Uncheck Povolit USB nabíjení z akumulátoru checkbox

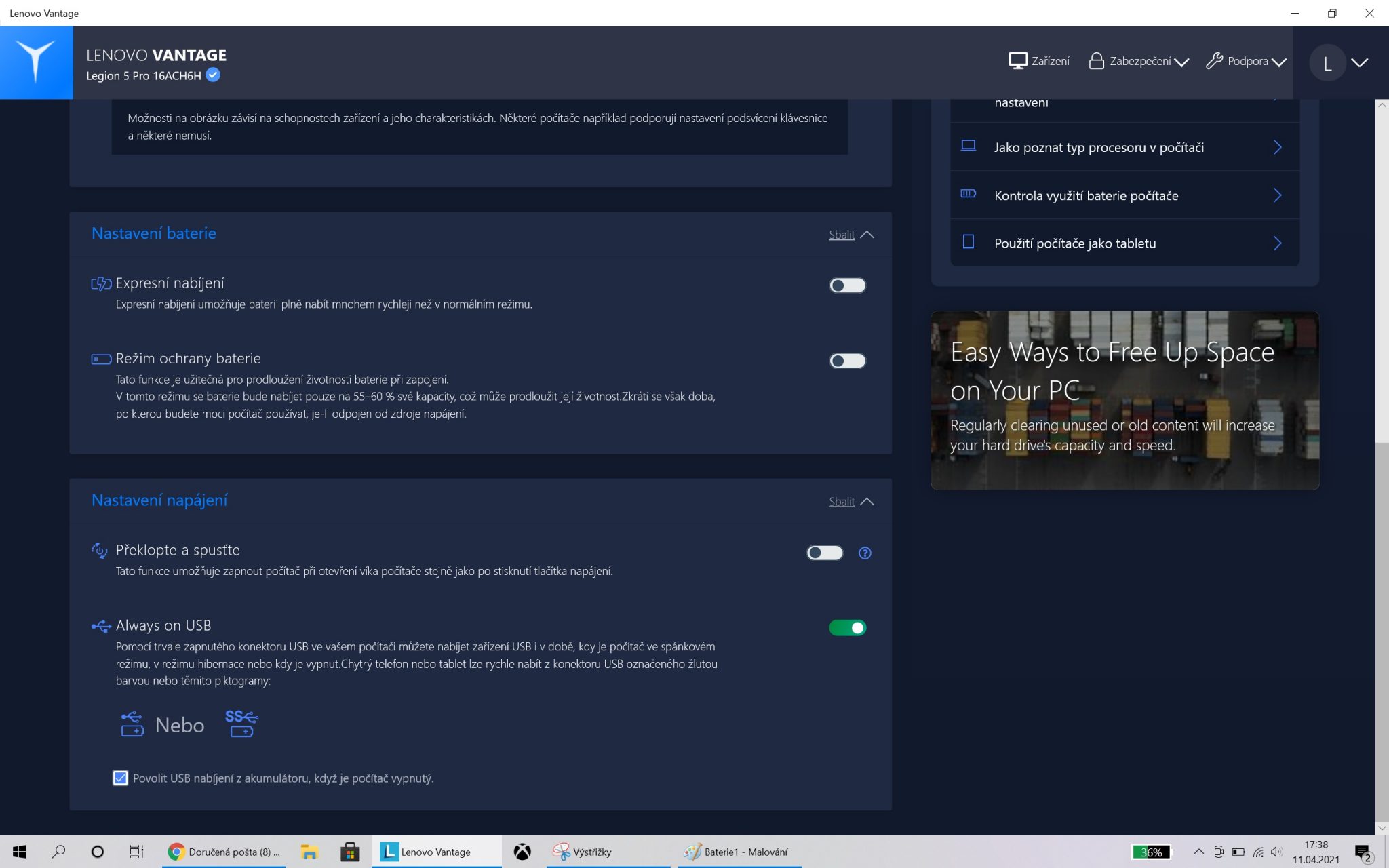(120, 778)
